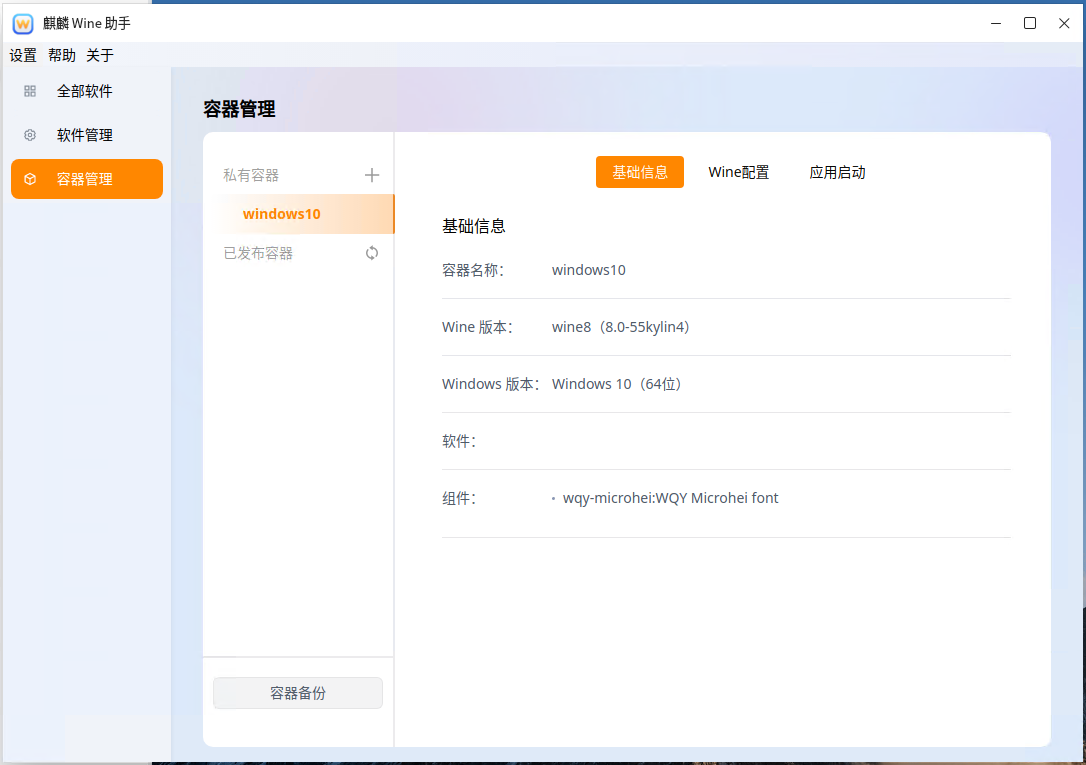Click the 基础信息 section heading
The height and width of the screenshot is (765, 1086).
pos(474,226)
